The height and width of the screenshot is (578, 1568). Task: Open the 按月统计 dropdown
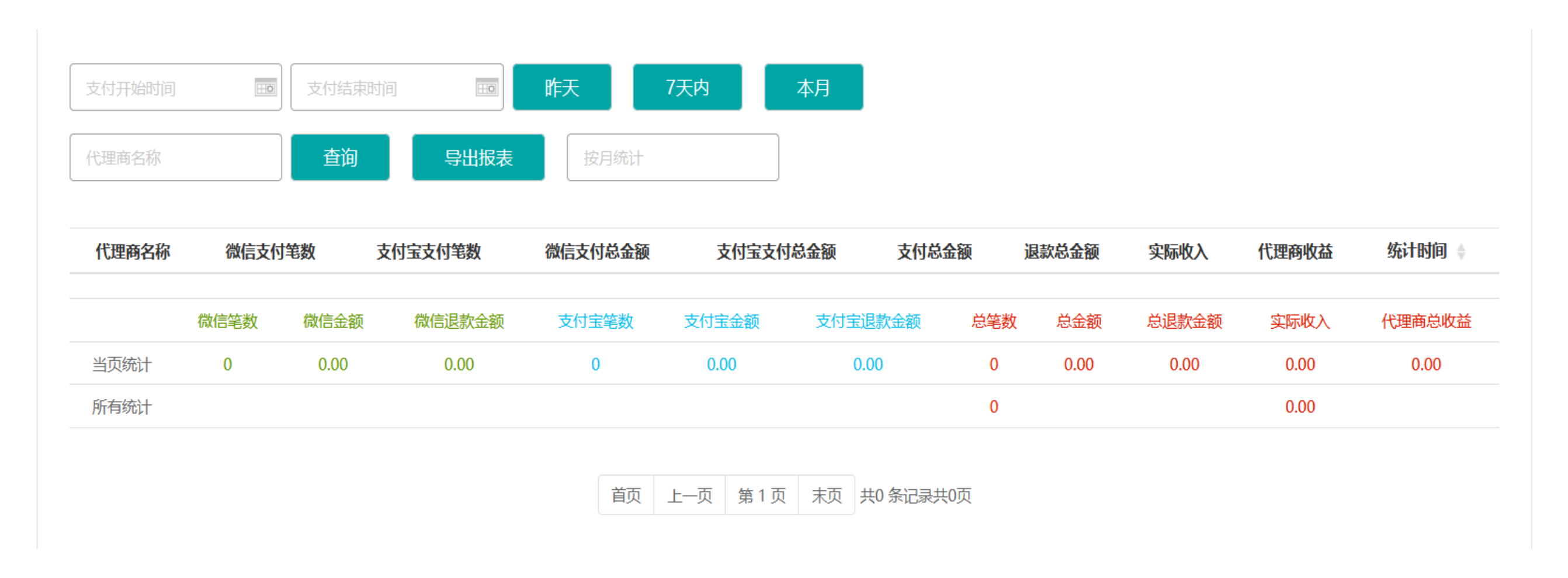pos(672,158)
